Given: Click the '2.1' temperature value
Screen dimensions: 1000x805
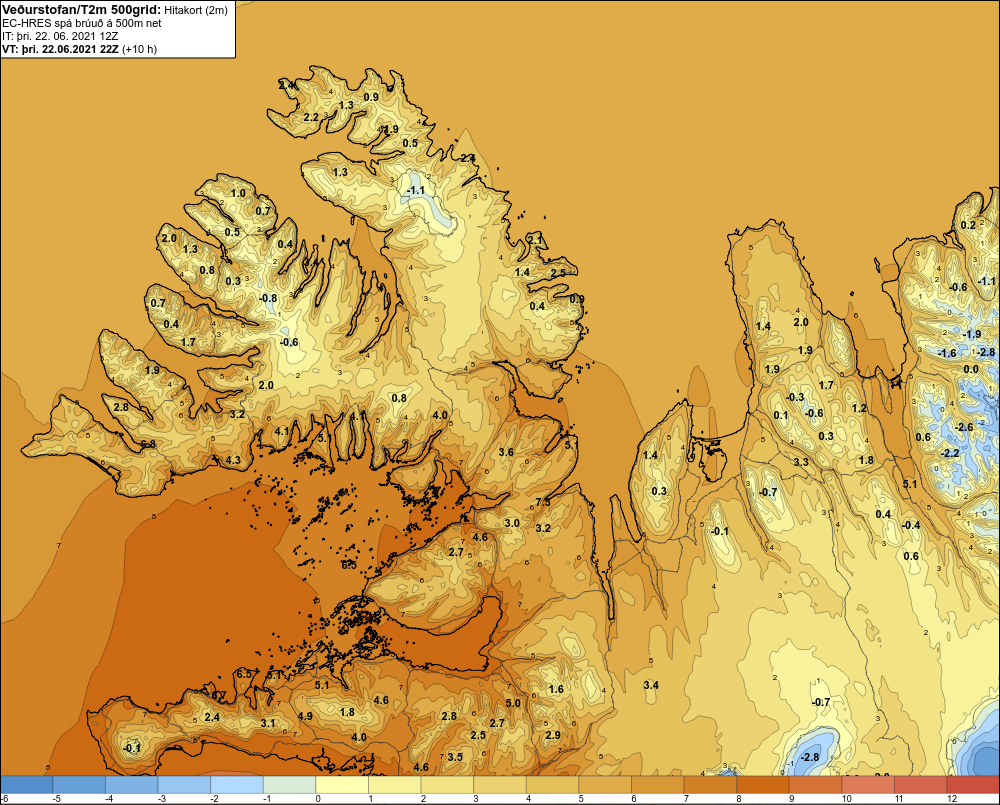Looking at the screenshot, I should (535, 240).
